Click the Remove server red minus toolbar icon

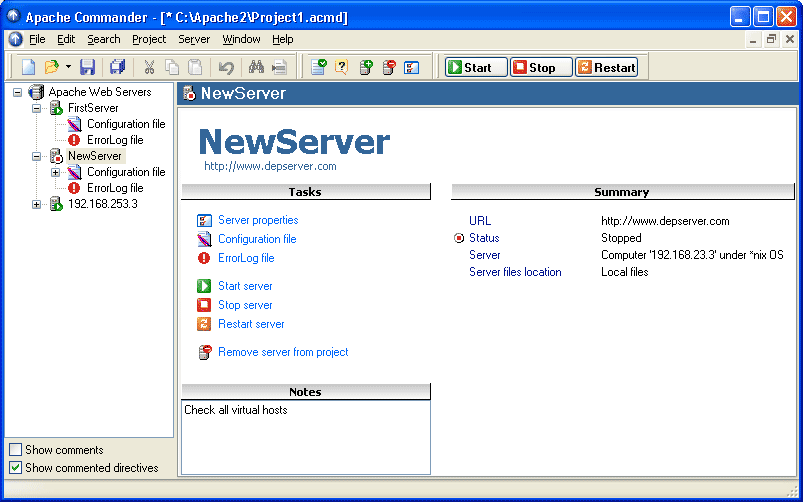point(389,67)
